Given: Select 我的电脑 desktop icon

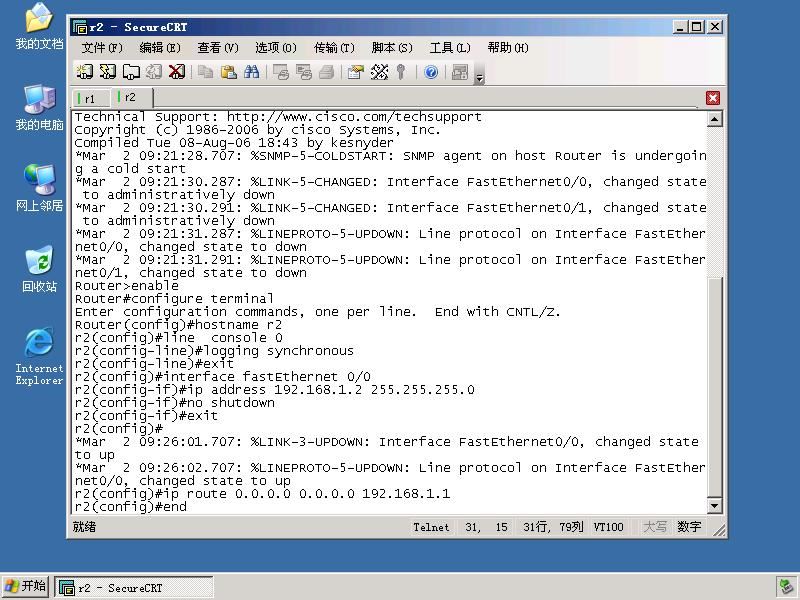Looking at the screenshot, I should click(x=39, y=108).
